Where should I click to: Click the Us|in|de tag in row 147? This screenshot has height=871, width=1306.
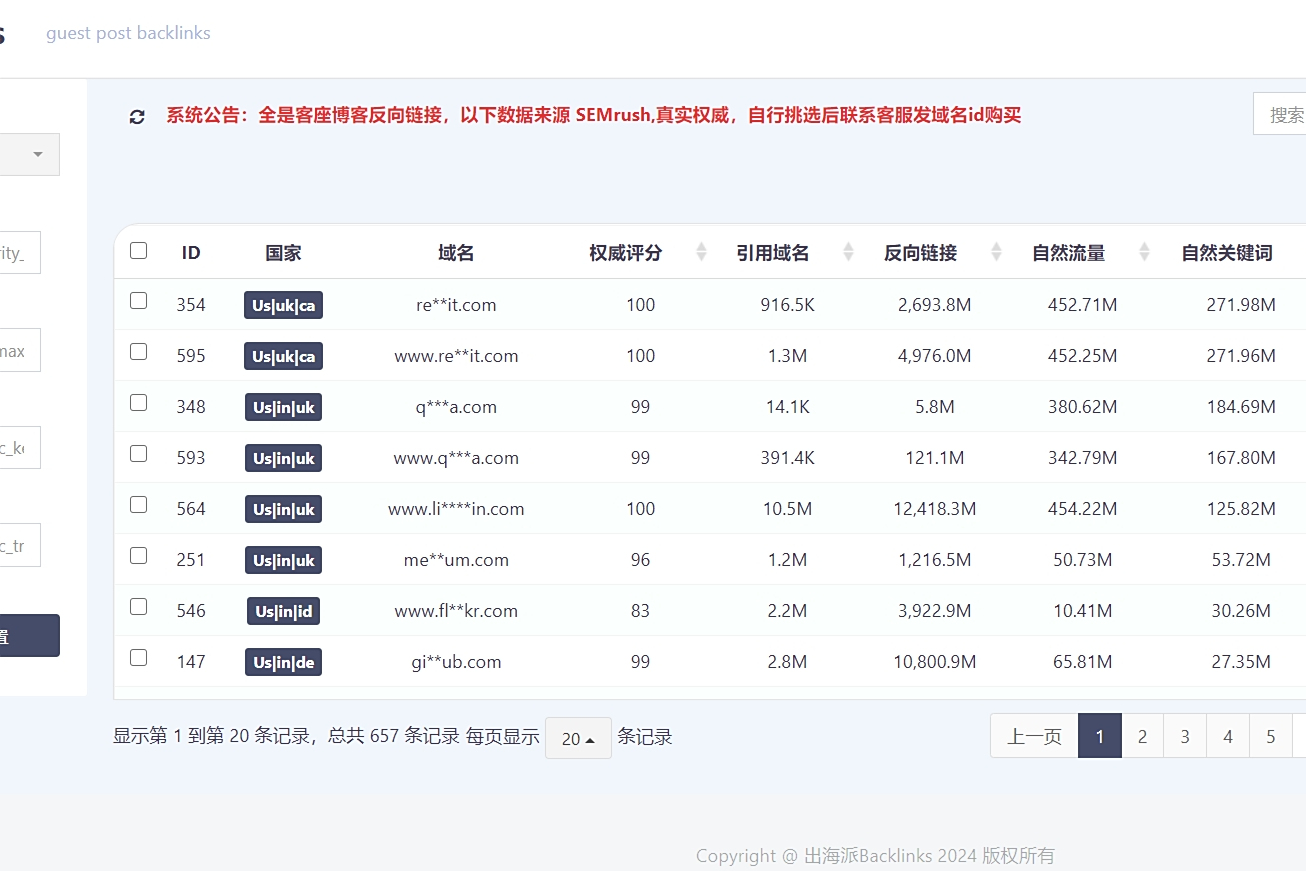tap(283, 662)
